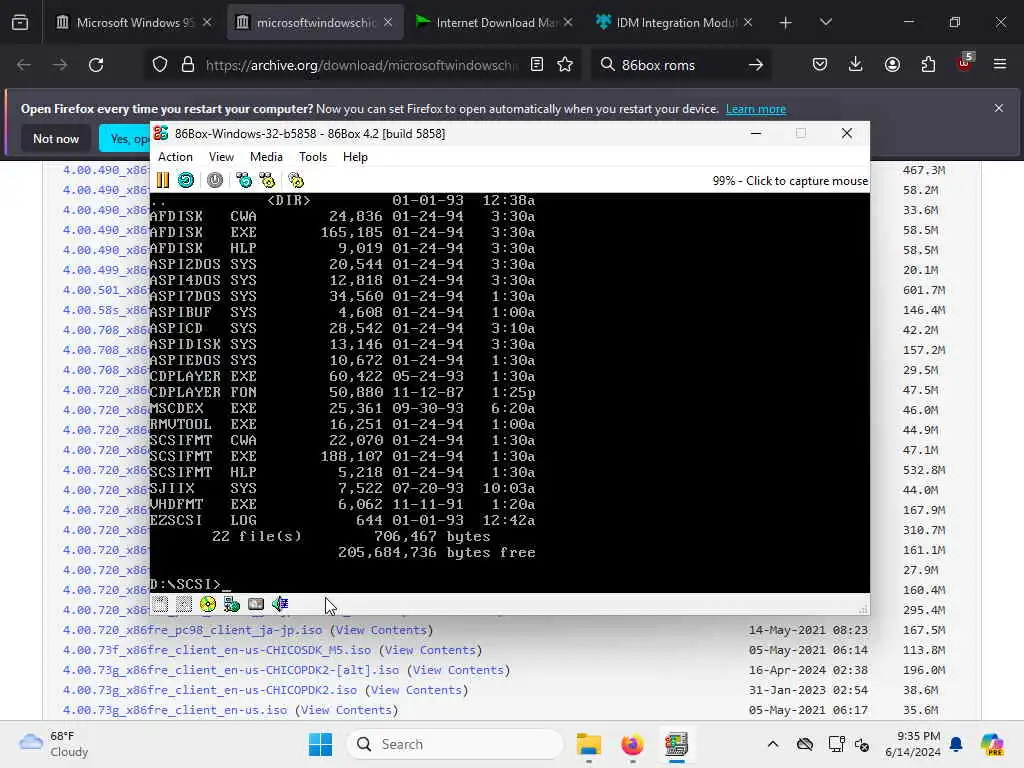The height and width of the screenshot is (768, 1024).
Task: Go back one page in Firefox
Action: pos(24,65)
